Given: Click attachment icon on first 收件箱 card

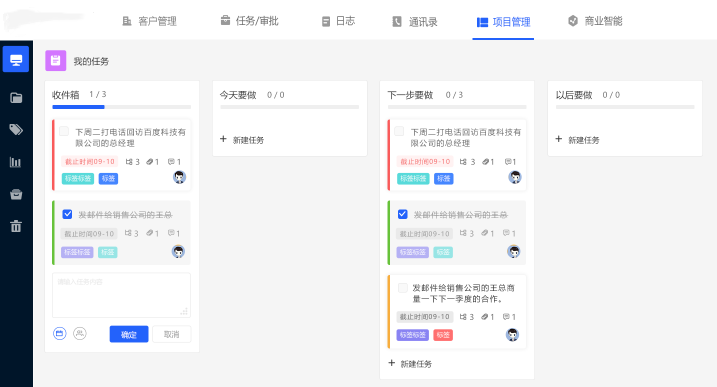Looking at the screenshot, I should point(149,161).
